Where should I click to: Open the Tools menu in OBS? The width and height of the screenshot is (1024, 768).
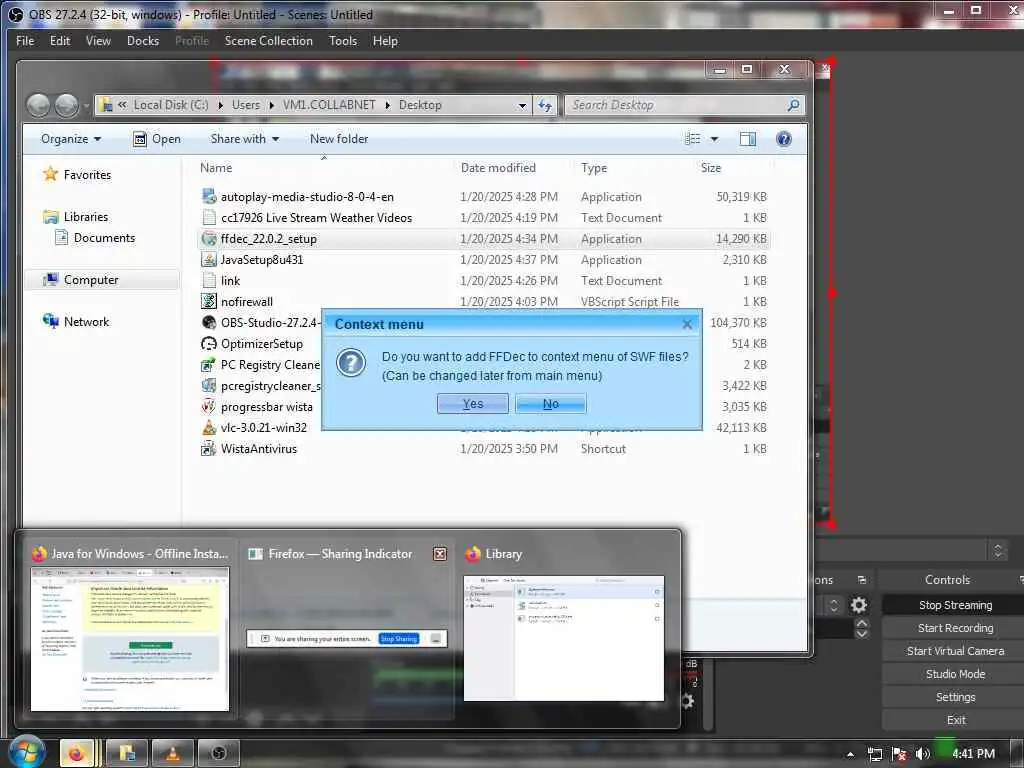(343, 40)
